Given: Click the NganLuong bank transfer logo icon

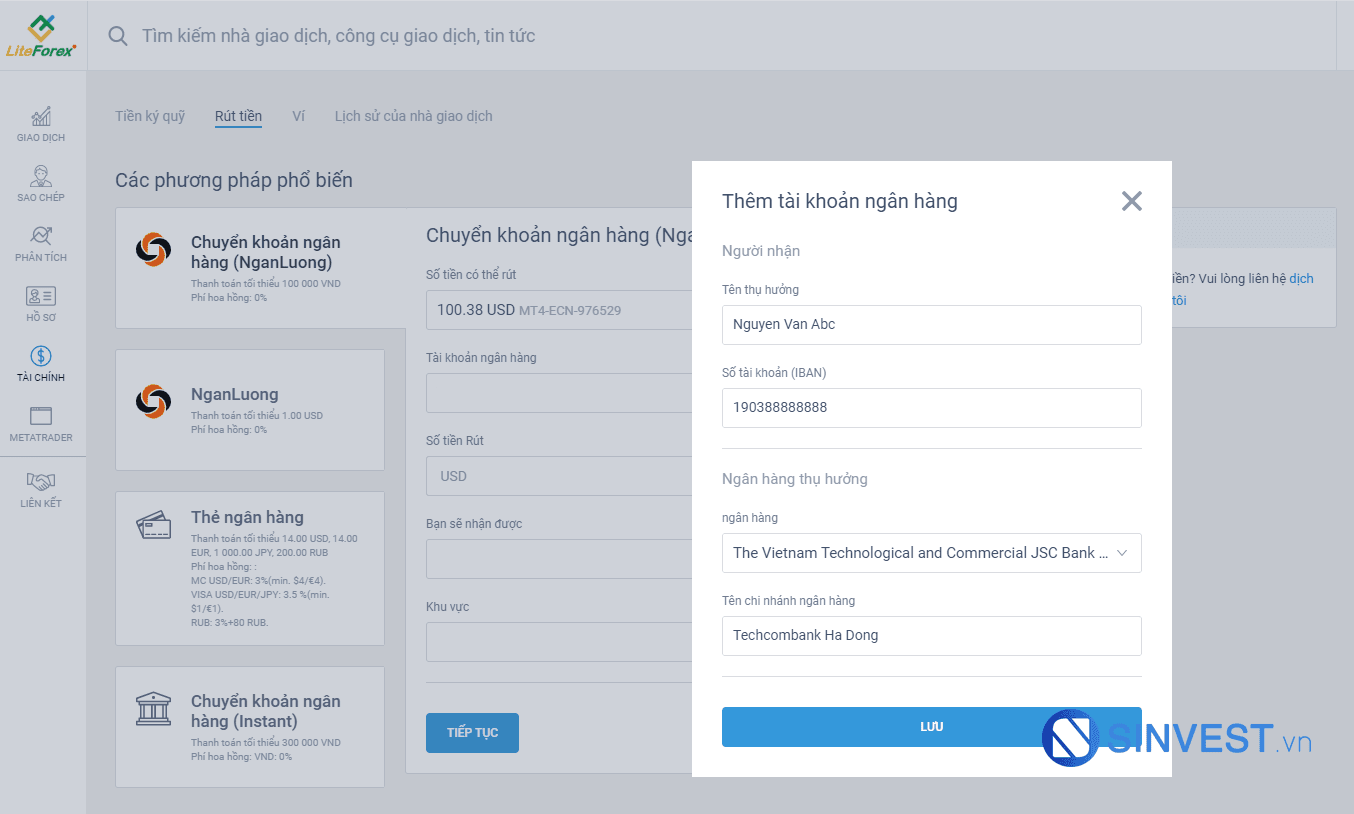Looking at the screenshot, I should tap(153, 250).
